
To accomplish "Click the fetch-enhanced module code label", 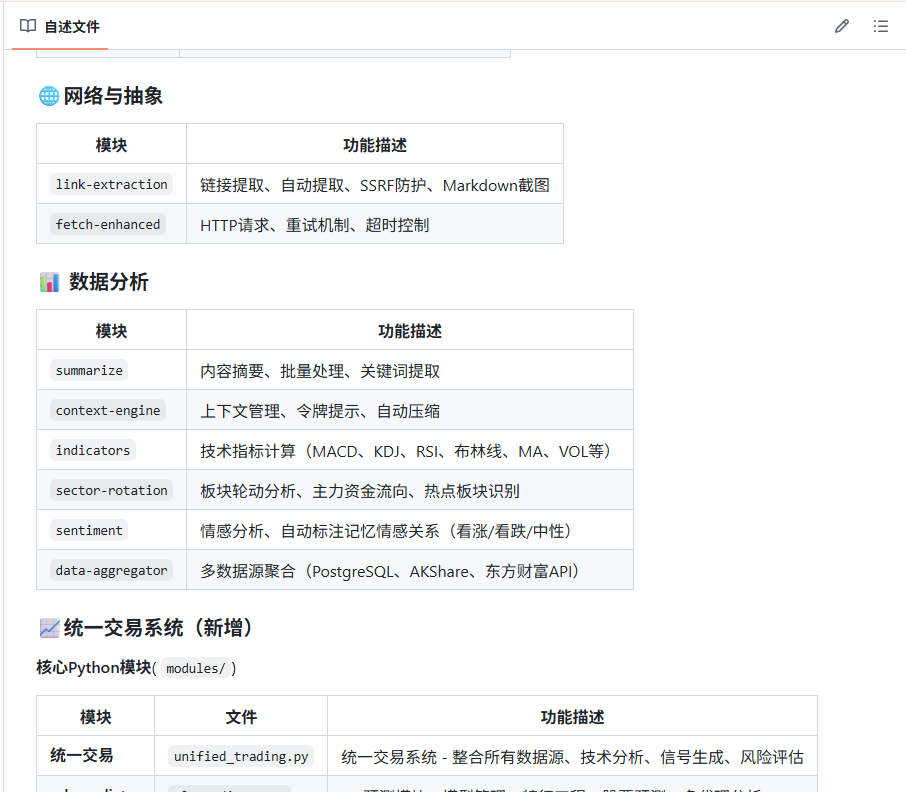I will coord(108,224).
